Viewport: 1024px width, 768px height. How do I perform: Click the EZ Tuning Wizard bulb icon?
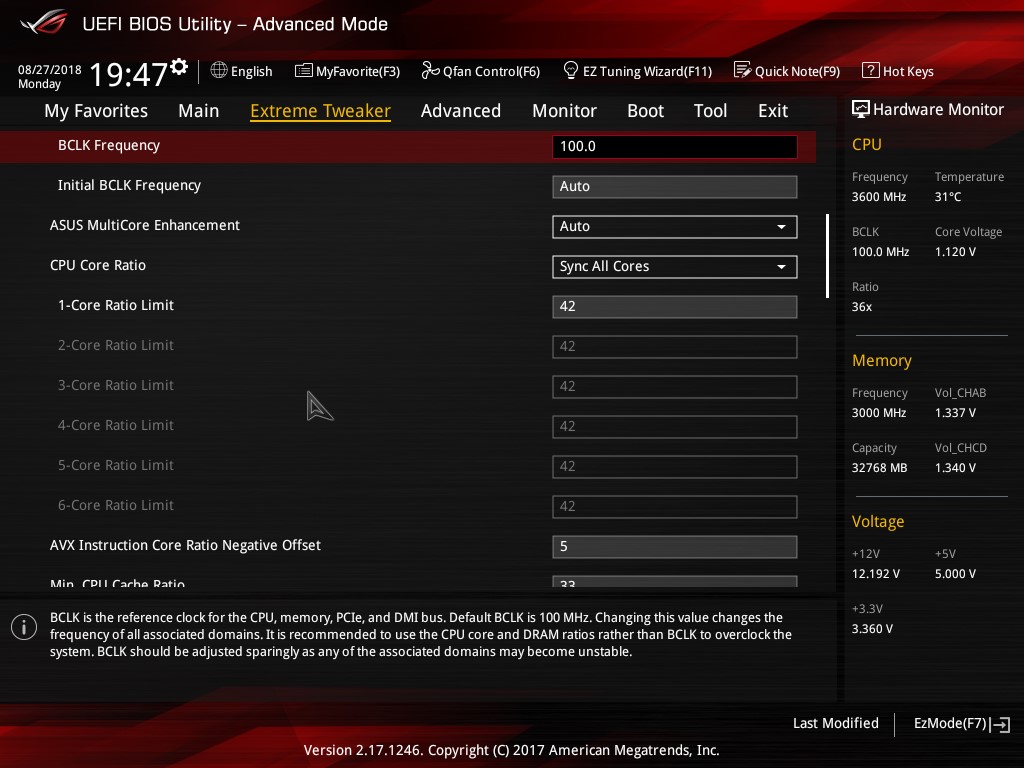571,70
